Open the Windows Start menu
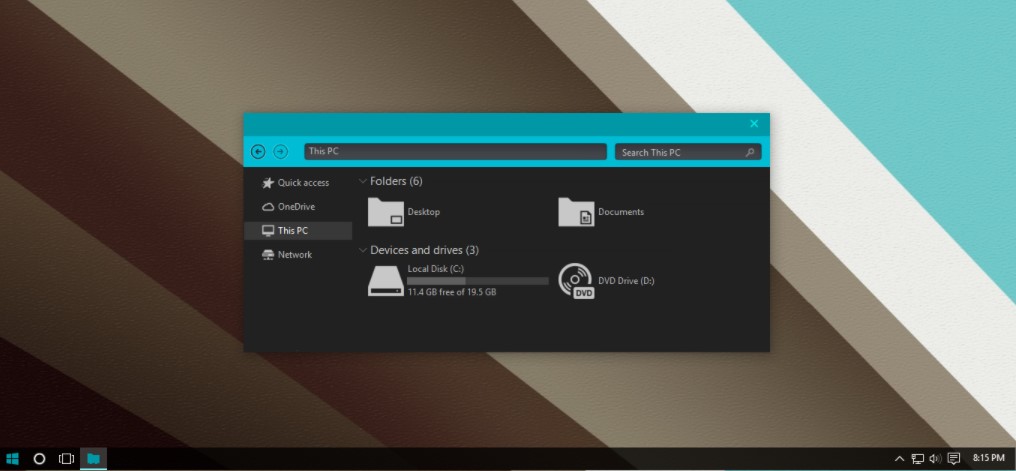The image size is (1016, 471). (x=13, y=458)
